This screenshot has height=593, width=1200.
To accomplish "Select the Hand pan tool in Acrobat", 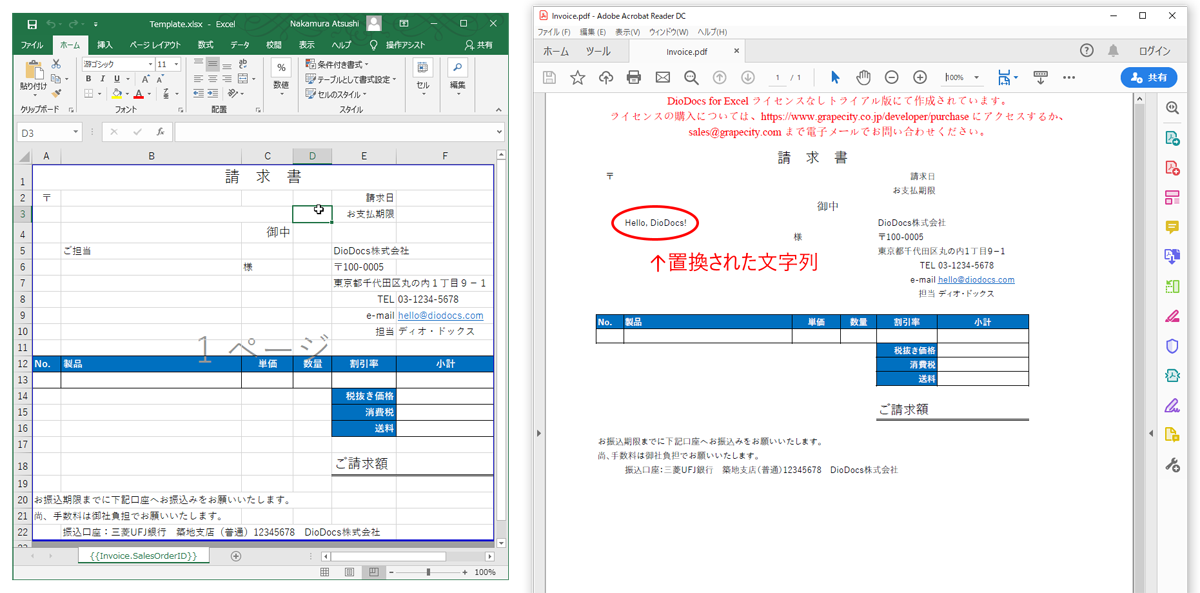I will click(x=863, y=77).
